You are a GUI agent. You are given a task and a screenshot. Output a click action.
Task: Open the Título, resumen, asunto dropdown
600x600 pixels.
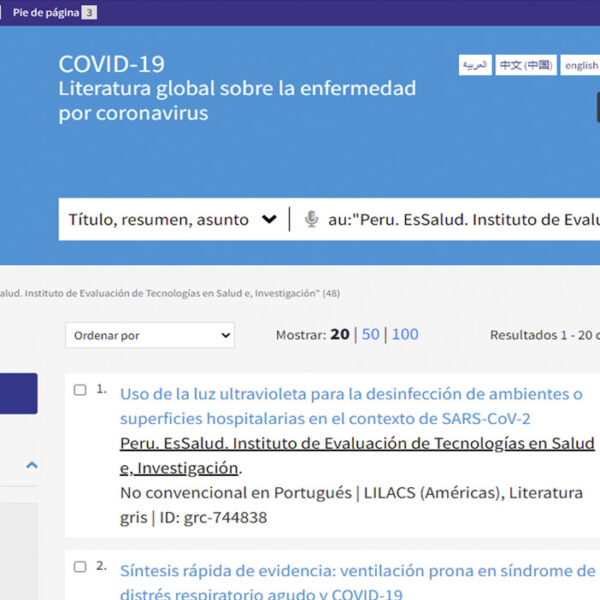click(x=173, y=220)
